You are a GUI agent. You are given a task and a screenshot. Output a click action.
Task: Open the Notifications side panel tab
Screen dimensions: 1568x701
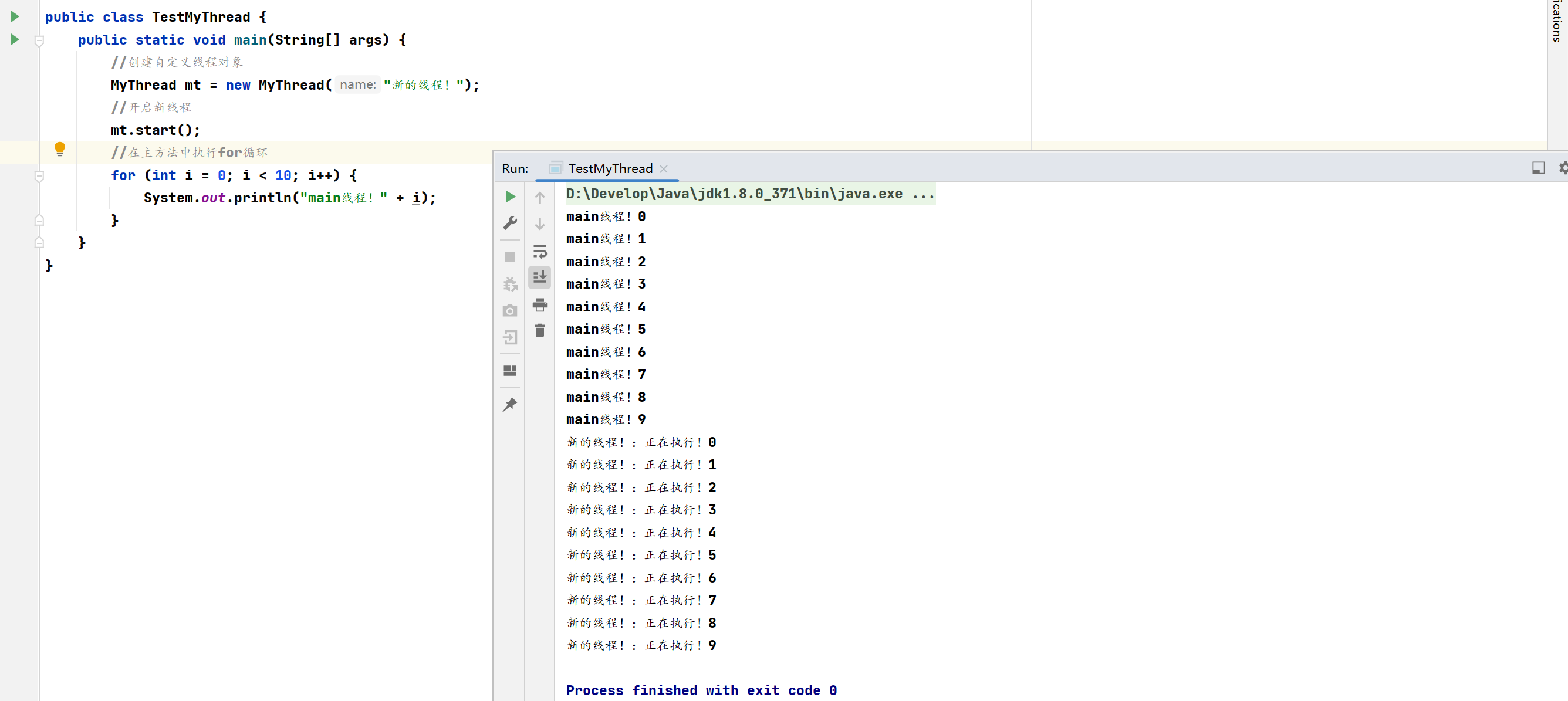[1557, 21]
